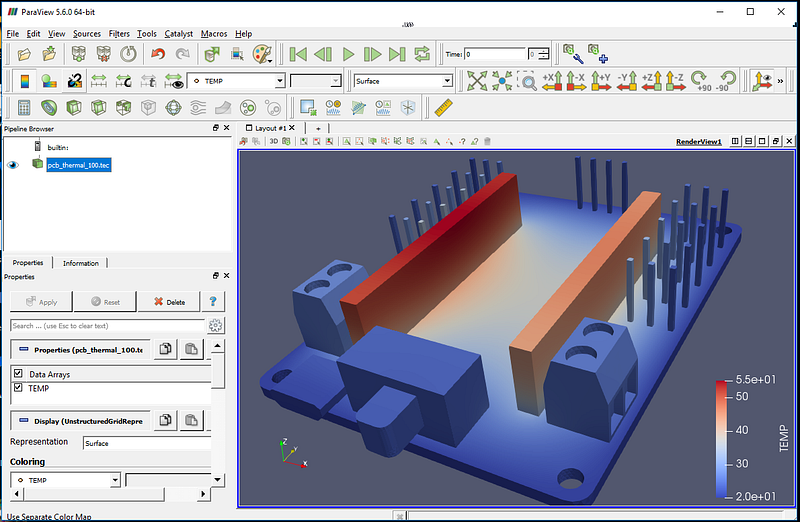Screen dimensions: 800x522
Task: Click the Reset Camera icon
Action: [x=477, y=81]
